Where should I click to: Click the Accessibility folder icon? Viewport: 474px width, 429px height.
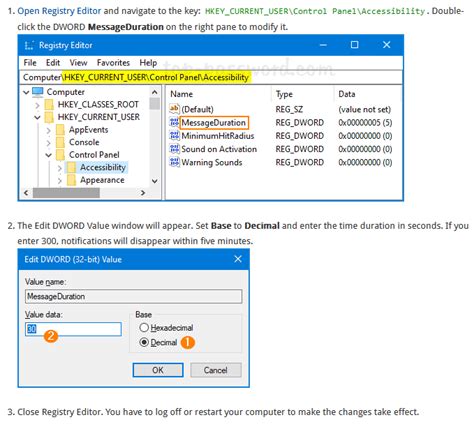click(71, 167)
